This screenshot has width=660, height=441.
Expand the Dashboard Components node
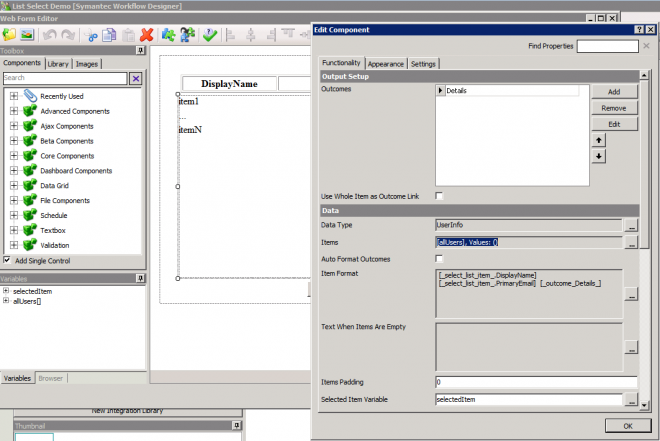click(14, 170)
